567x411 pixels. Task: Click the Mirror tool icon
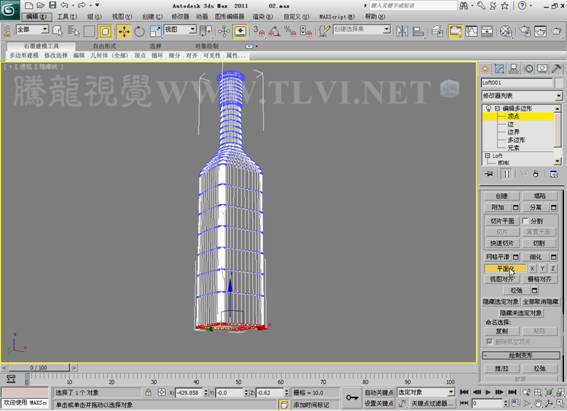point(402,31)
